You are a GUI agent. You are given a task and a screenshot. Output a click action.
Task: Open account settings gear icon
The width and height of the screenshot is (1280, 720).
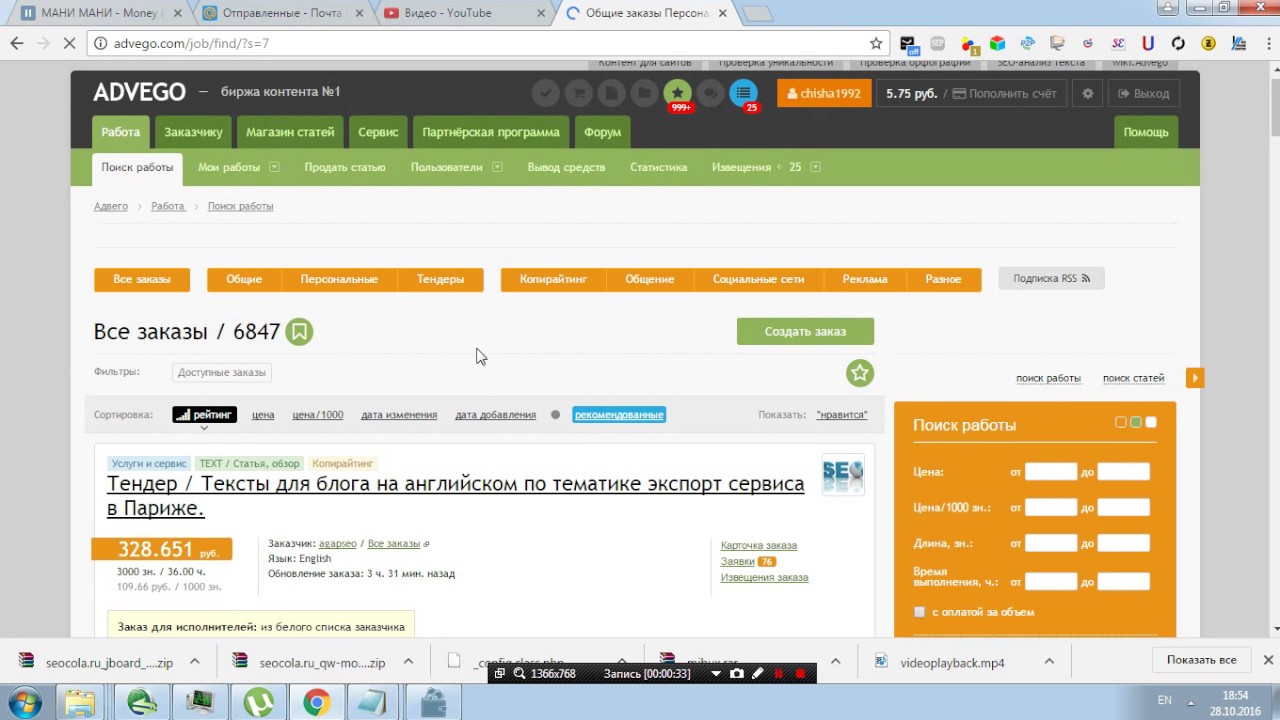1088,93
